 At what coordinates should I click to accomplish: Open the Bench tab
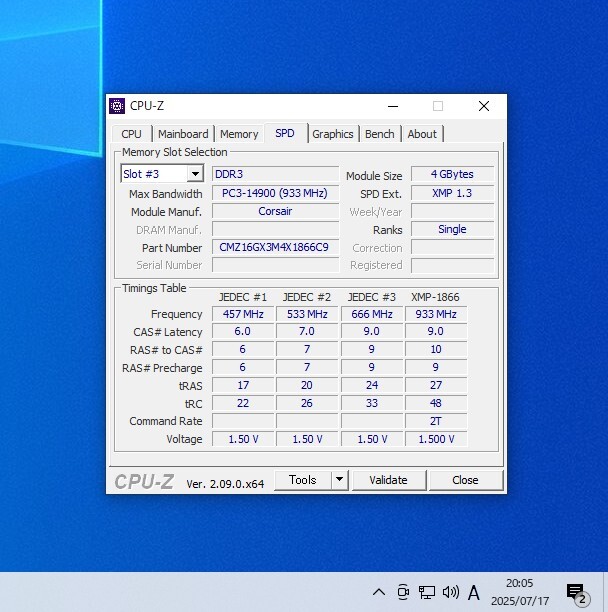tap(380, 134)
